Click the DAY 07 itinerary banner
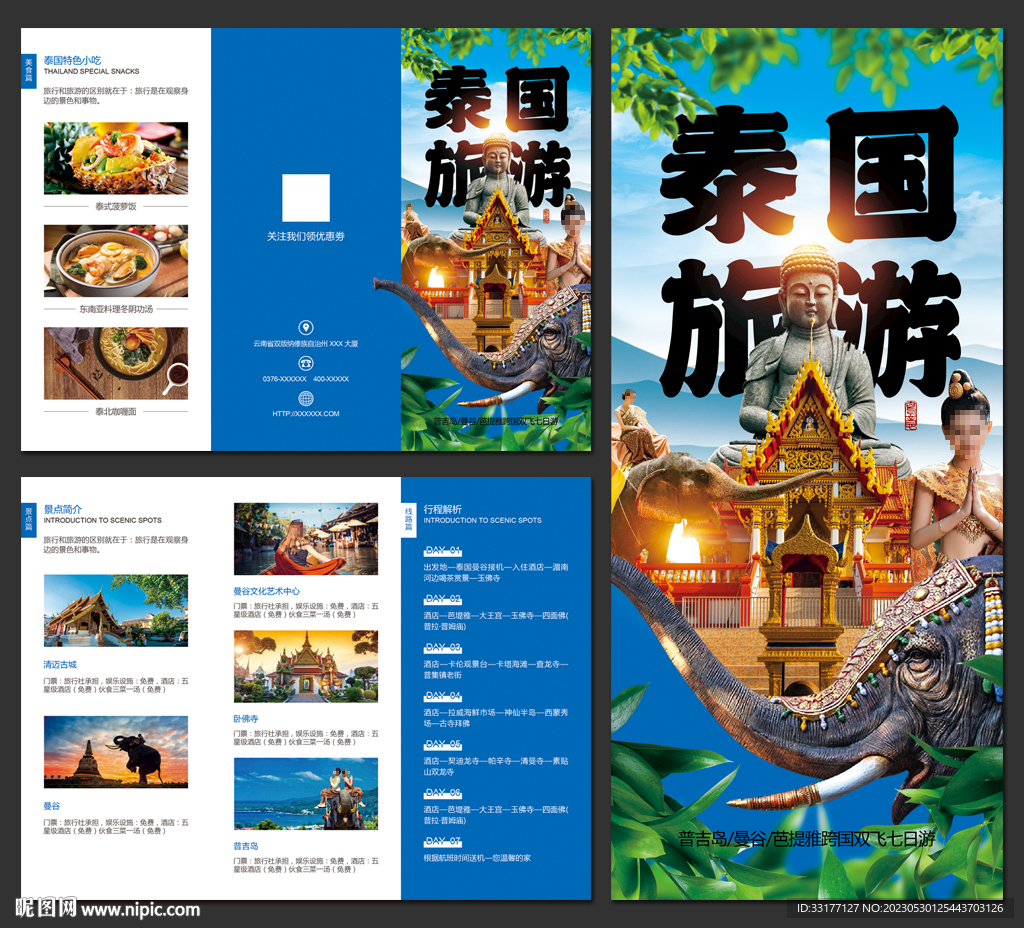The image size is (1024, 928). [443, 840]
